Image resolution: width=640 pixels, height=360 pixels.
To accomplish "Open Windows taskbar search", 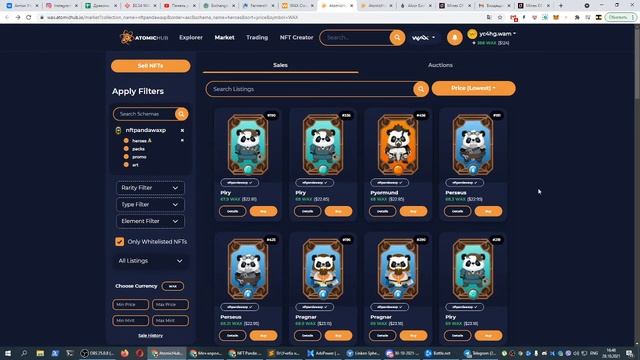I will coord(24,353).
